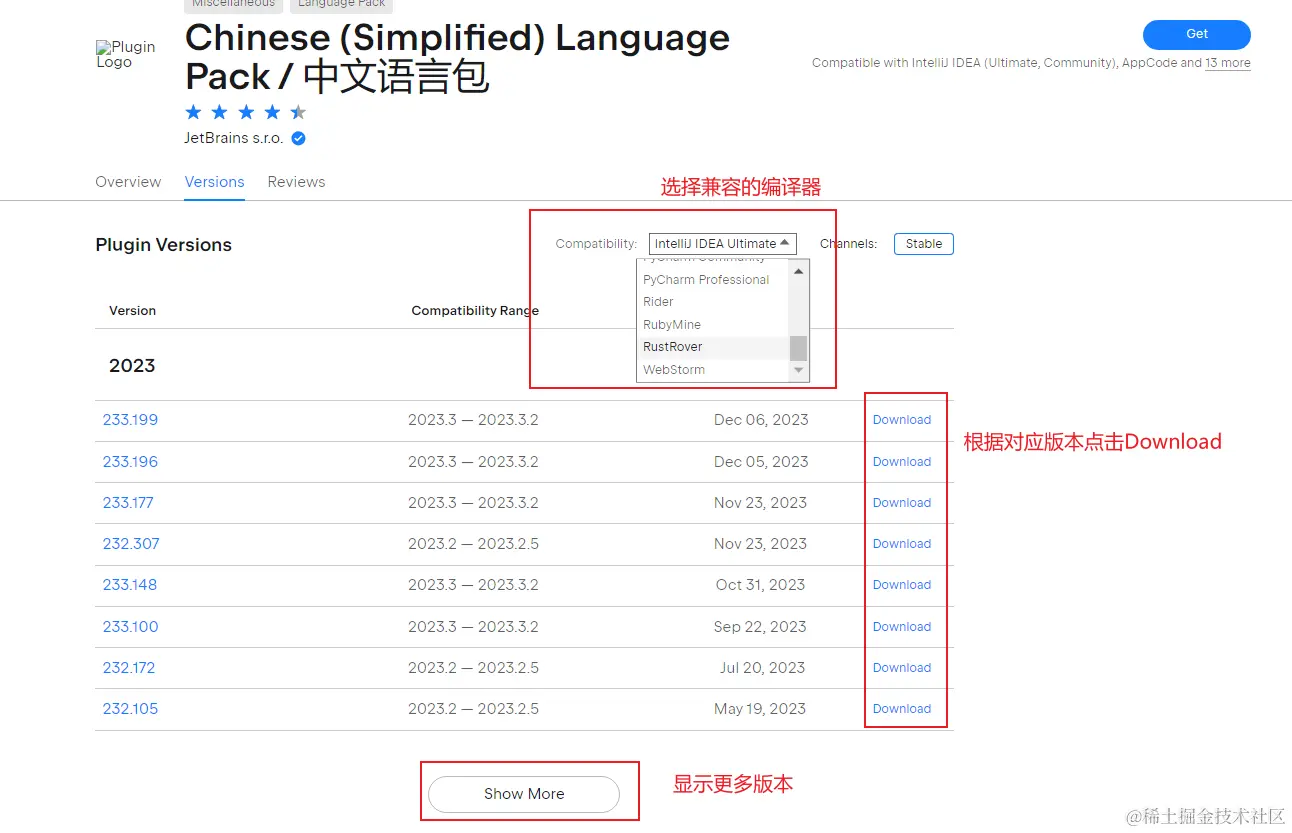Choose PyCharm Professional in the list
Viewport: 1292px width, 833px height.
coord(706,280)
